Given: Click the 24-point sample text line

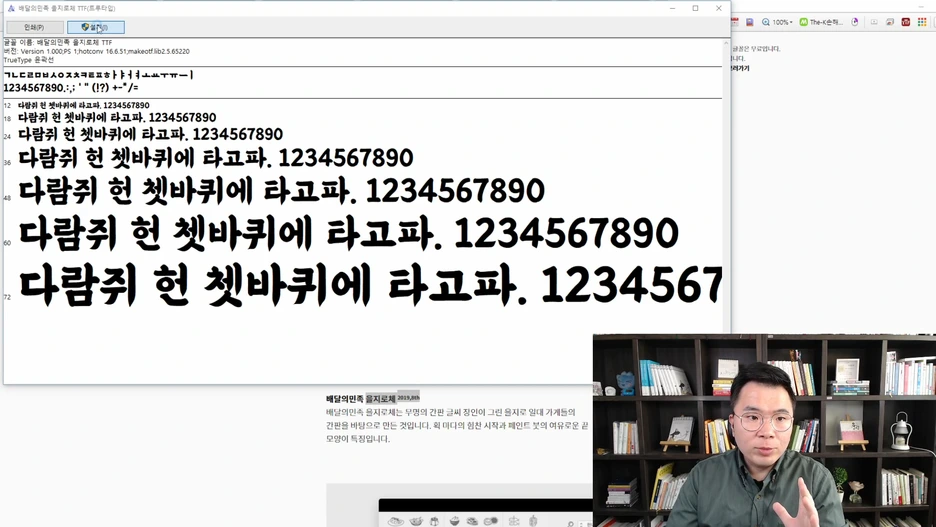Looking at the screenshot, I should 150,134.
